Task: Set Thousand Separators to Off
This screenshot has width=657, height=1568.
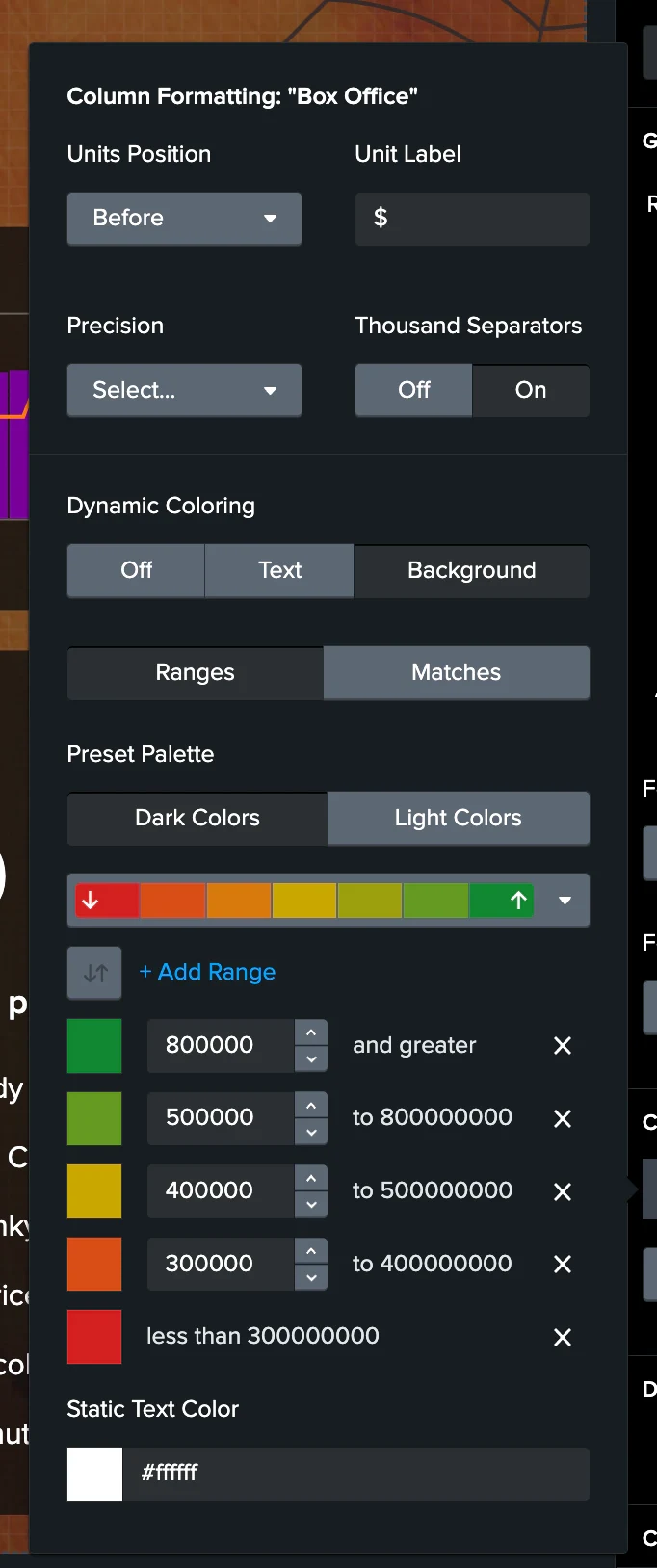Action: click(x=414, y=390)
